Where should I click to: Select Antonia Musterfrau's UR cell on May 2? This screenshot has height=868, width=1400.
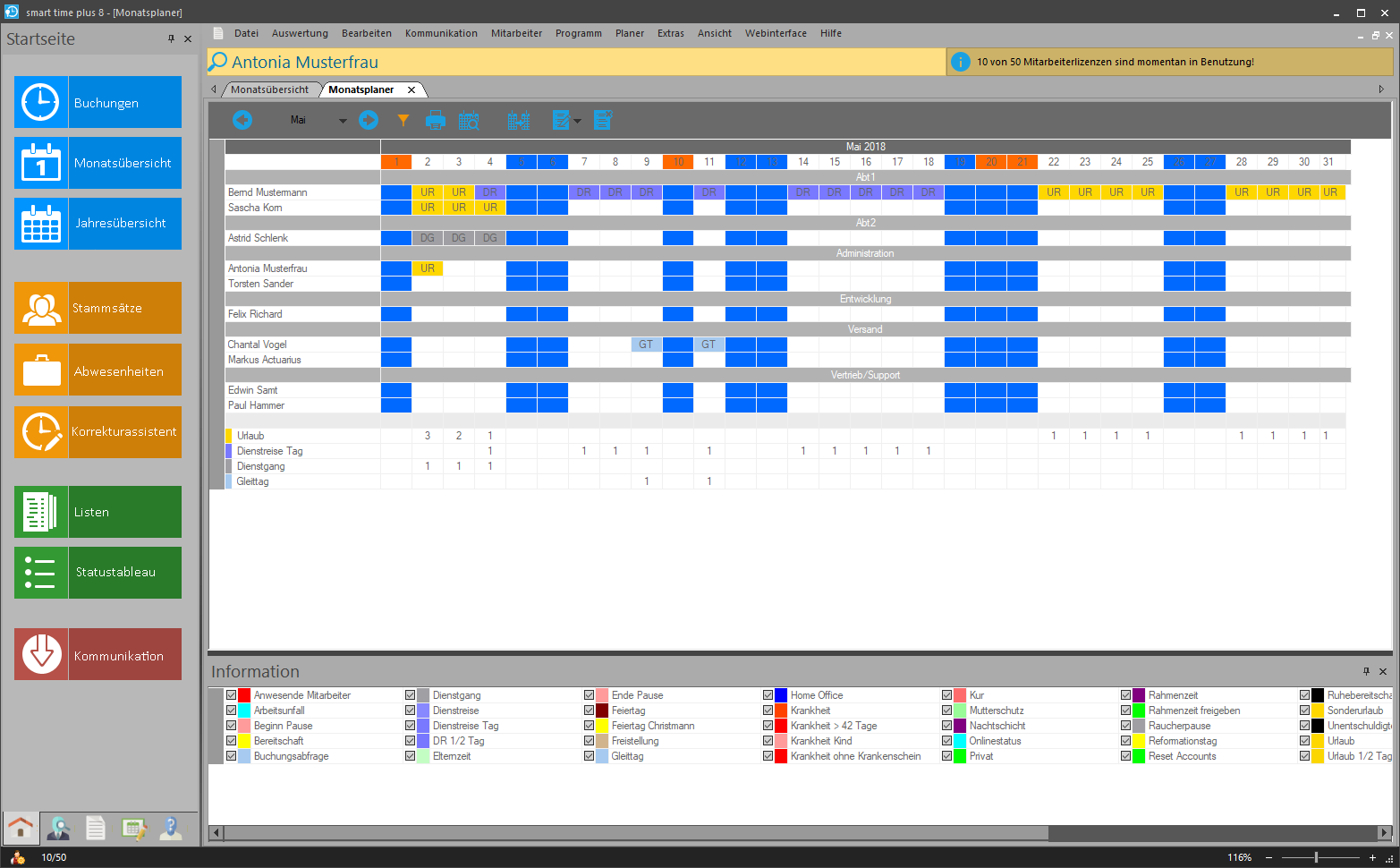(428, 268)
